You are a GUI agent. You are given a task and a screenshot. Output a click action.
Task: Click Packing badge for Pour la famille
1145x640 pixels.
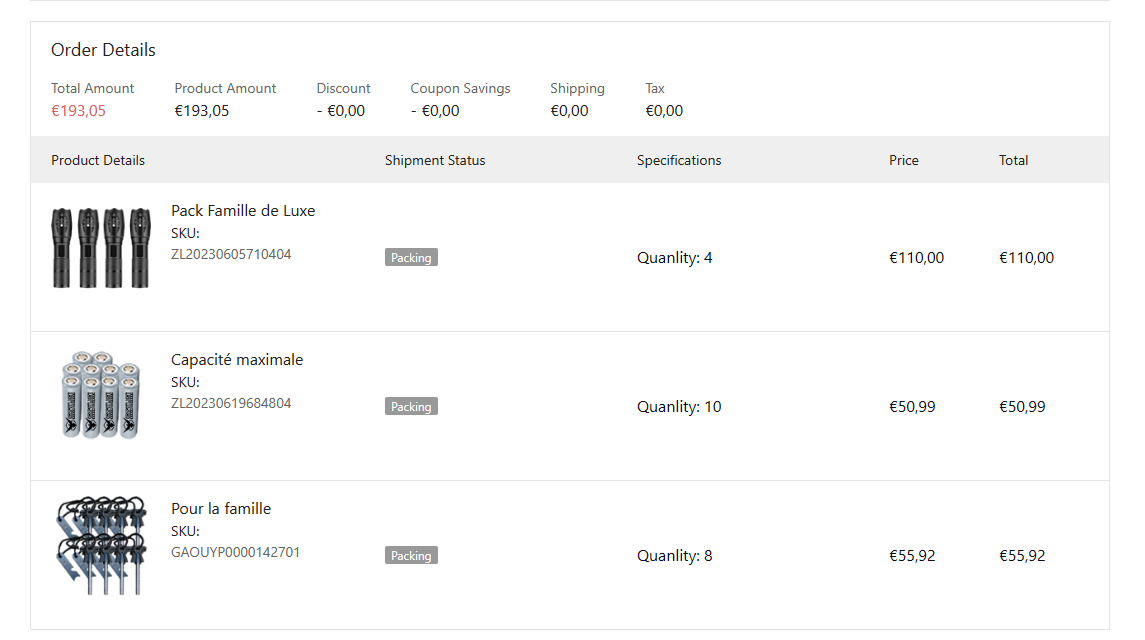click(411, 556)
